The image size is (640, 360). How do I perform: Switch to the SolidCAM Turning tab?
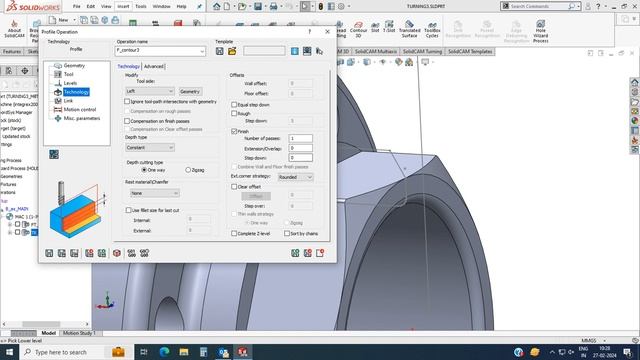(422, 51)
